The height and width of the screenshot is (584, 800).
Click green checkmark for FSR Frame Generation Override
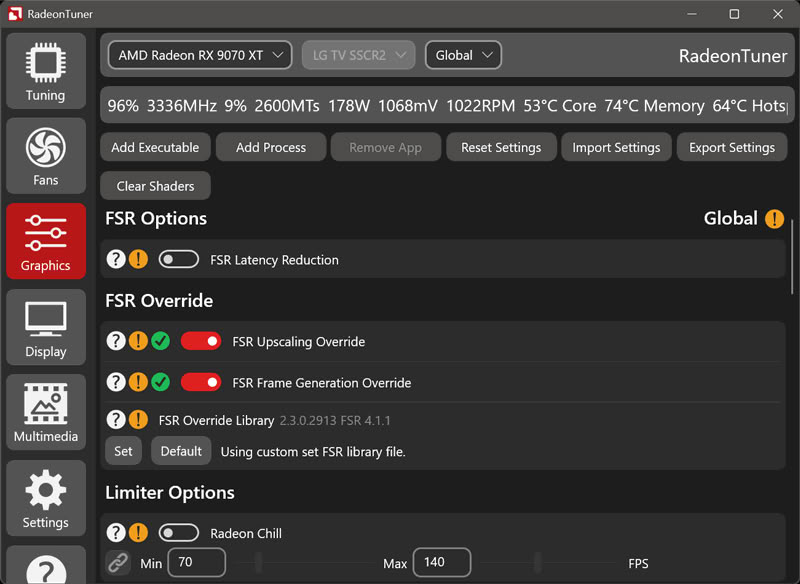pyautogui.click(x=161, y=382)
